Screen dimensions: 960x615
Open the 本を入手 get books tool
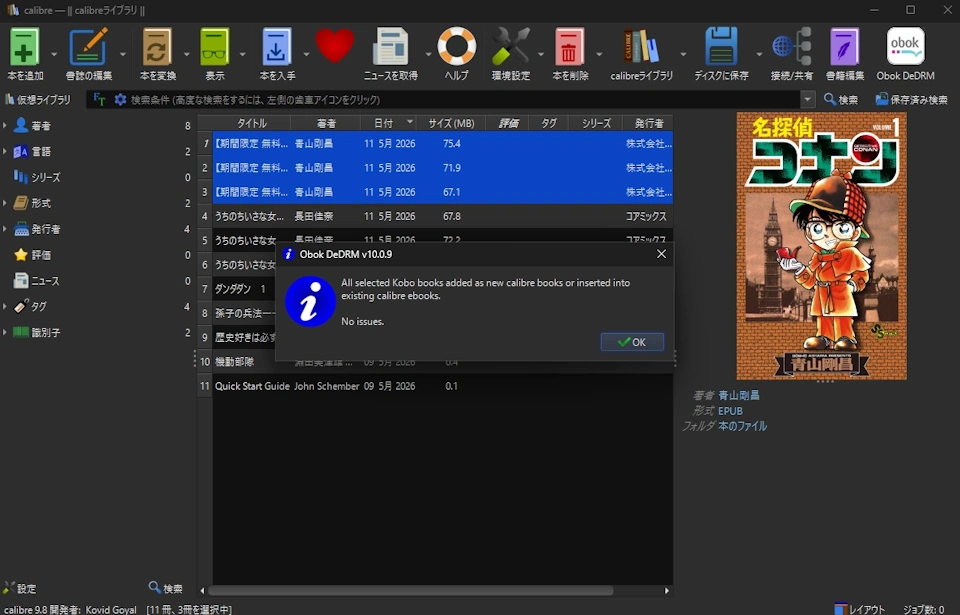point(277,47)
